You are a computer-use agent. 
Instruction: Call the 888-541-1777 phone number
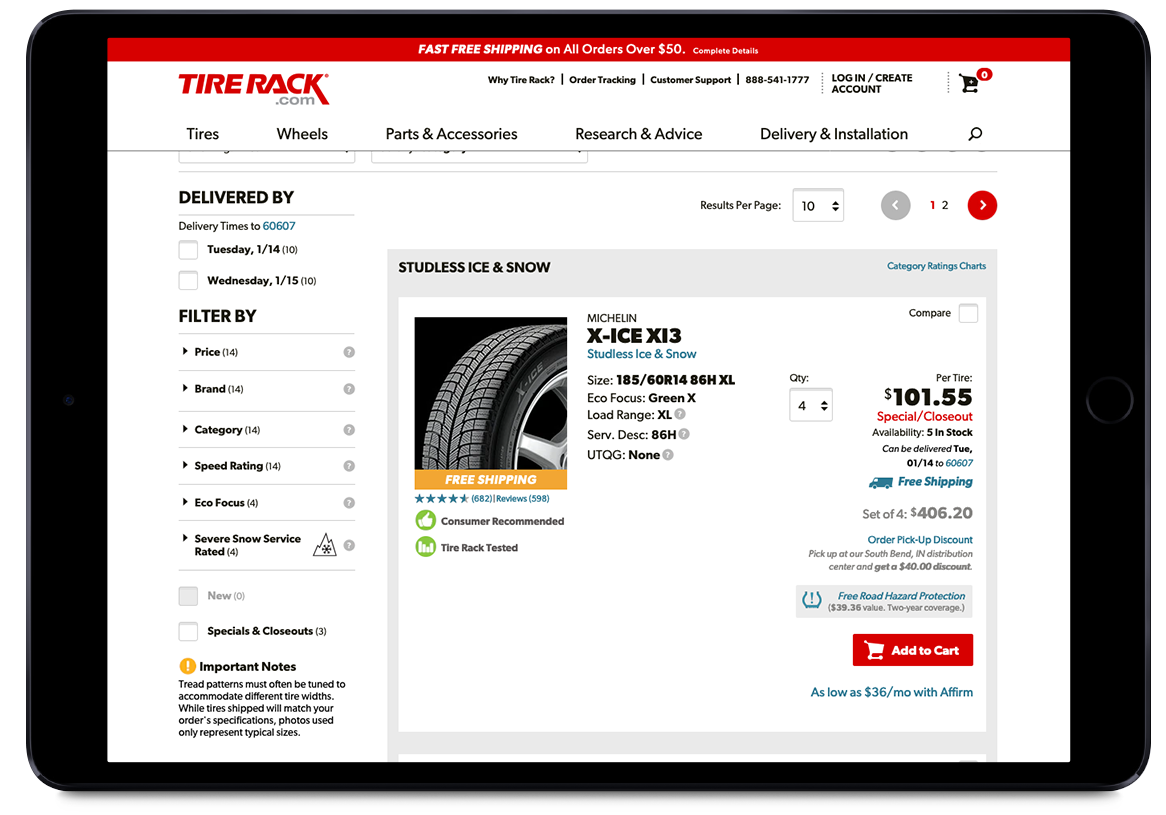(777, 80)
